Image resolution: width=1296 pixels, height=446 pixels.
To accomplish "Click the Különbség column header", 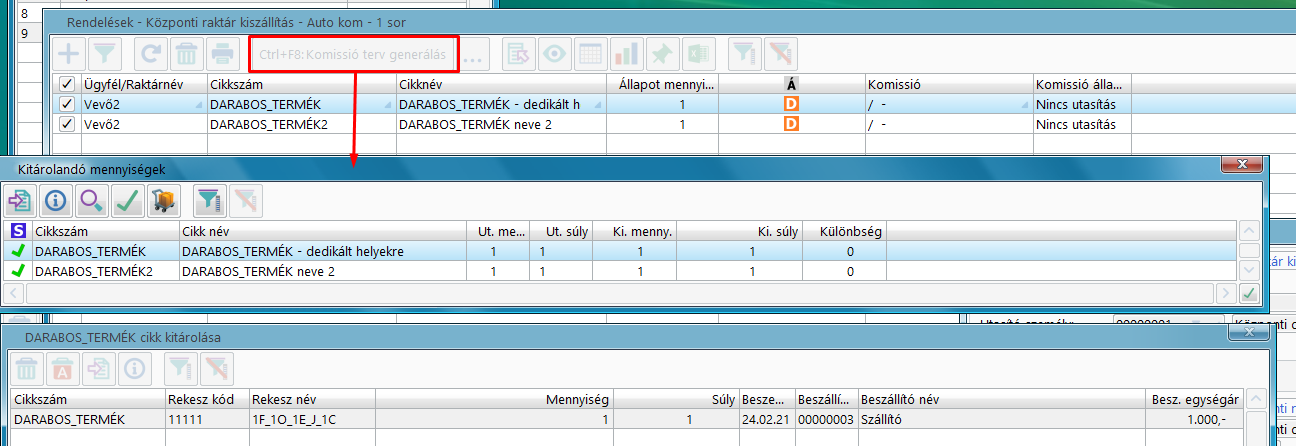I will click(x=845, y=231).
